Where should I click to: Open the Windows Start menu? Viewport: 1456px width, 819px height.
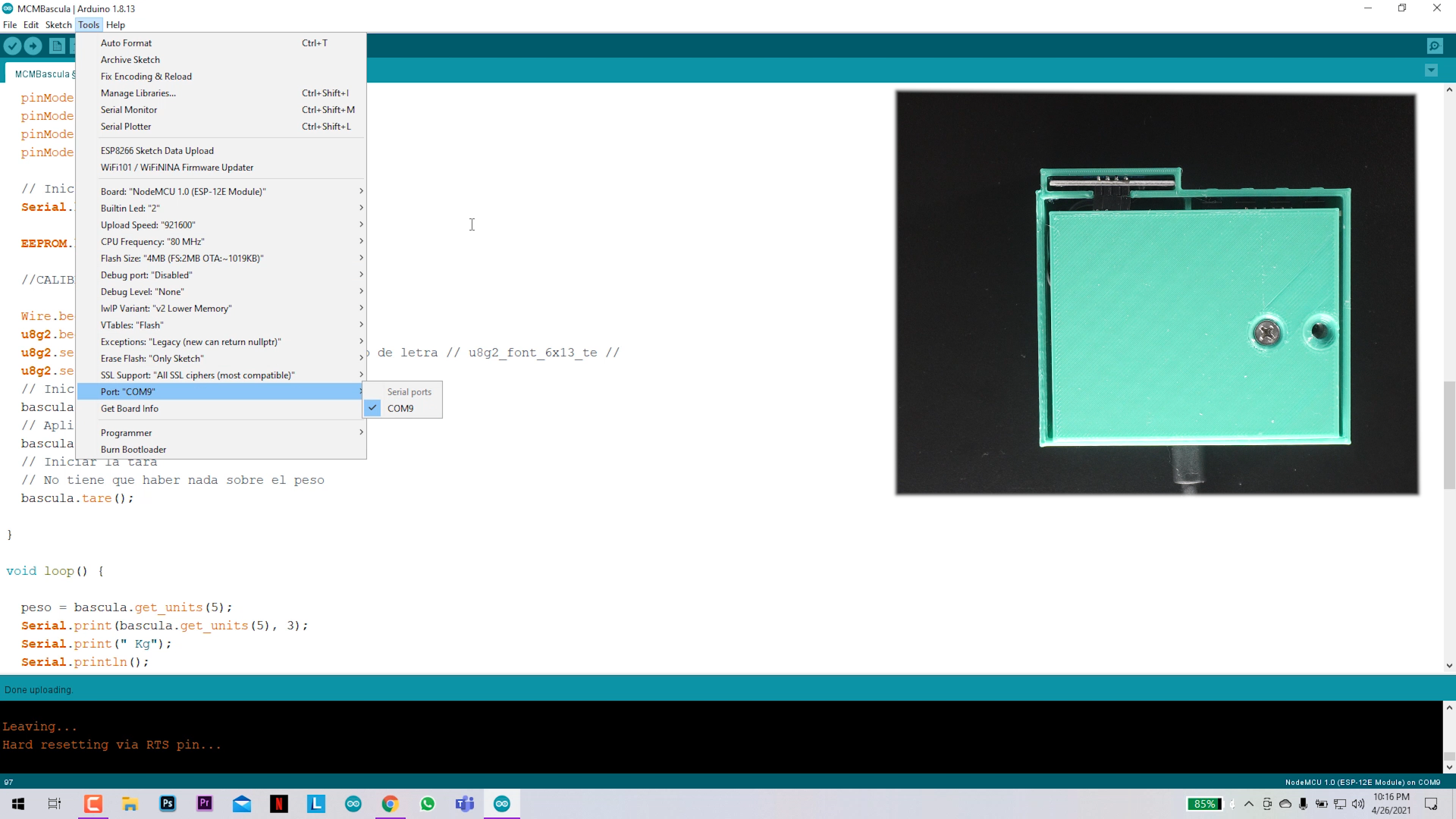[x=17, y=803]
